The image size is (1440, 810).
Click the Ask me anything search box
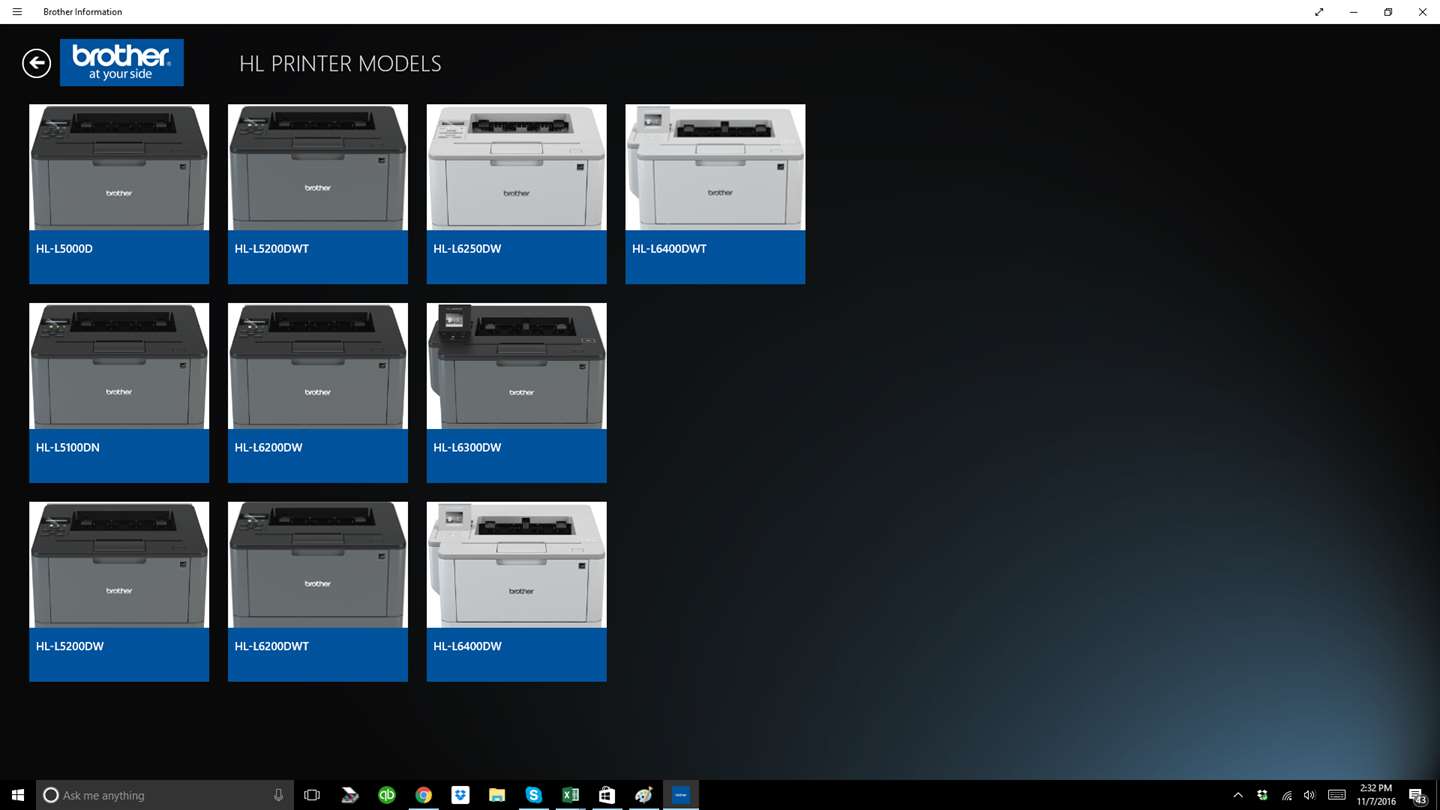click(165, 795)
